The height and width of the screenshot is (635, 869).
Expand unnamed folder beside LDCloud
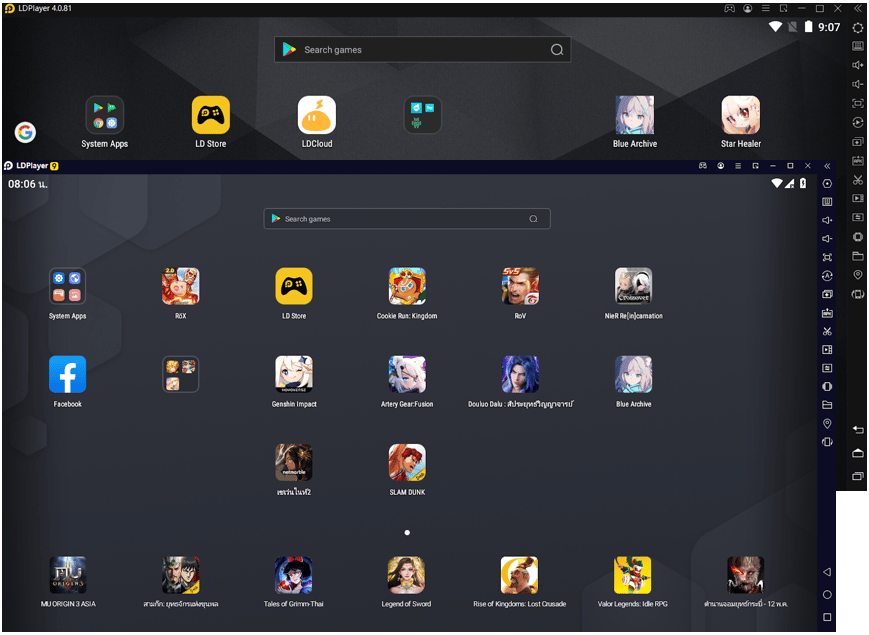(x=423, y=115)
